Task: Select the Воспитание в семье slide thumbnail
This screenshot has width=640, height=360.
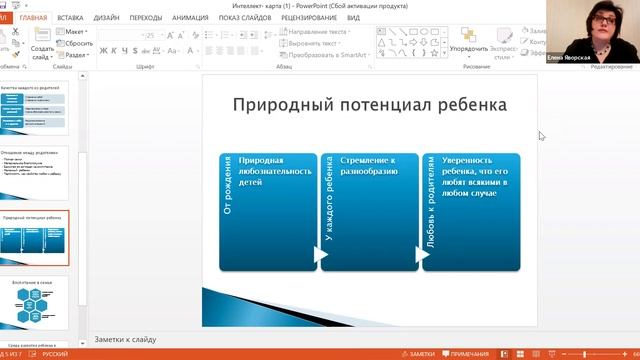Action: click(34, 303)
